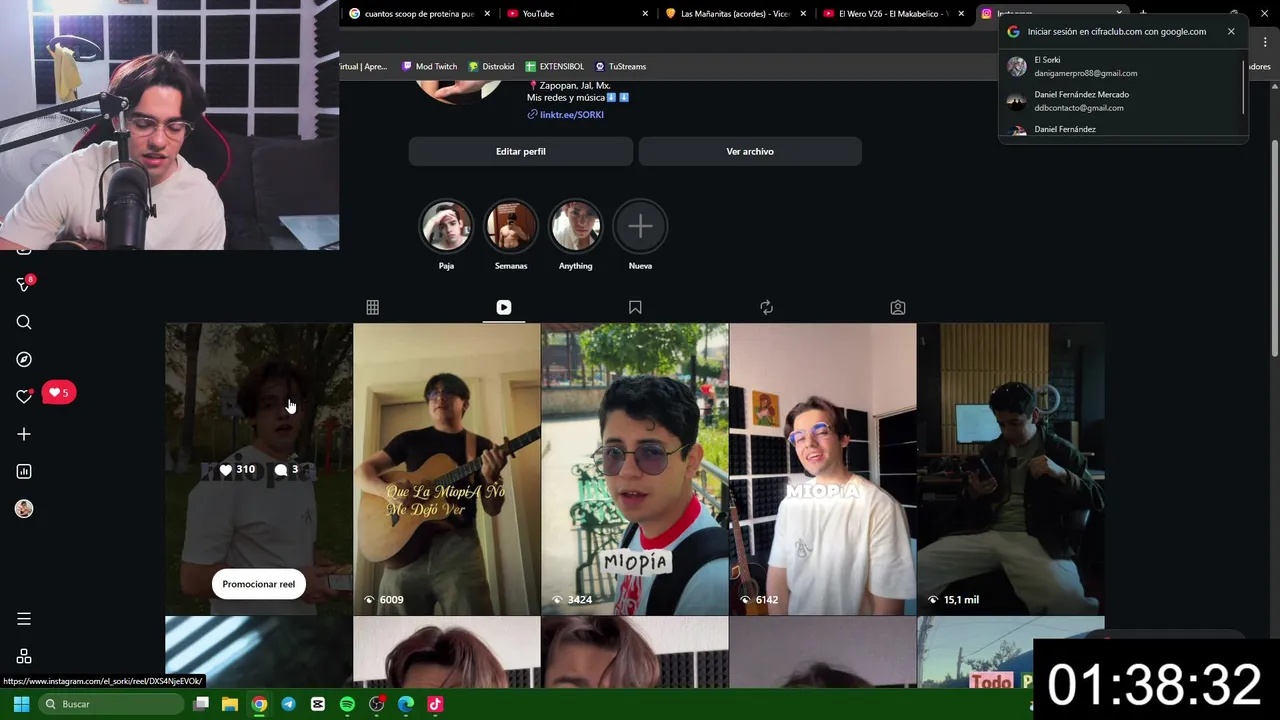Image resolution: width=1280 pixels, height=720 pixels.
Task: Close the Las Mañanitas tab
Action: coord(803,14)
